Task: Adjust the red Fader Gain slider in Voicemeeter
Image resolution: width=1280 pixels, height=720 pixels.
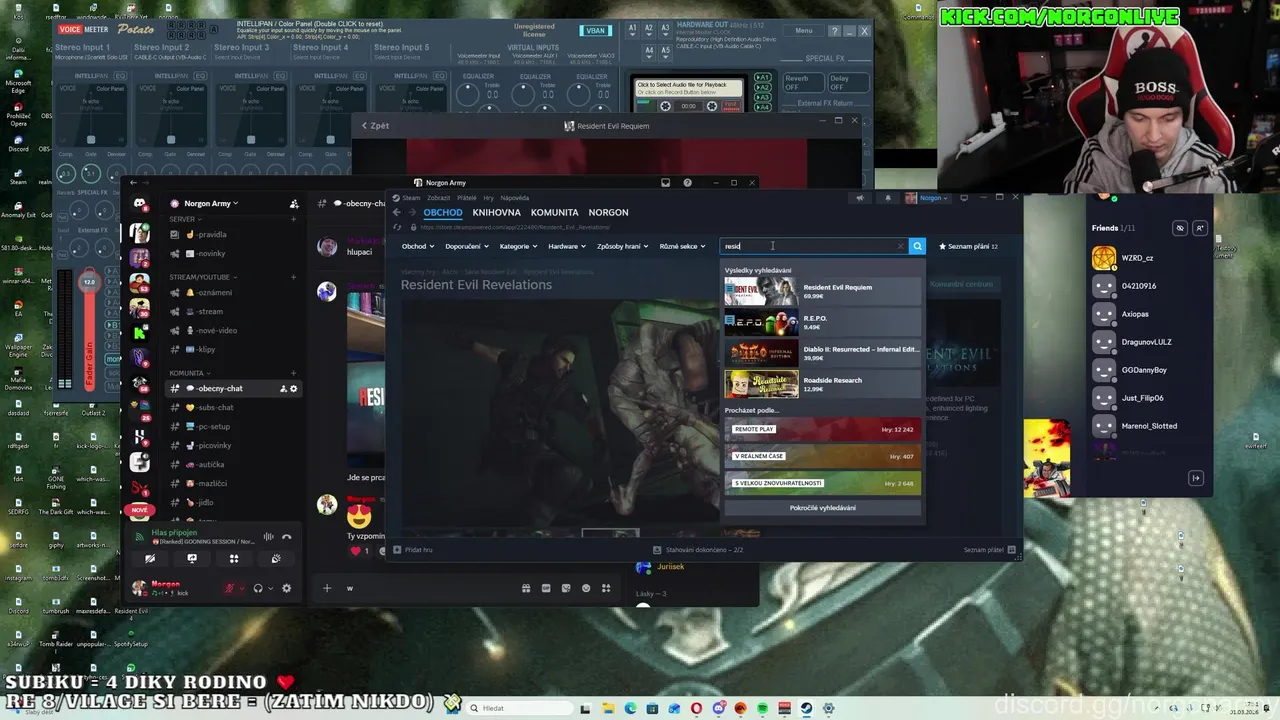Action: click(89, 330)
